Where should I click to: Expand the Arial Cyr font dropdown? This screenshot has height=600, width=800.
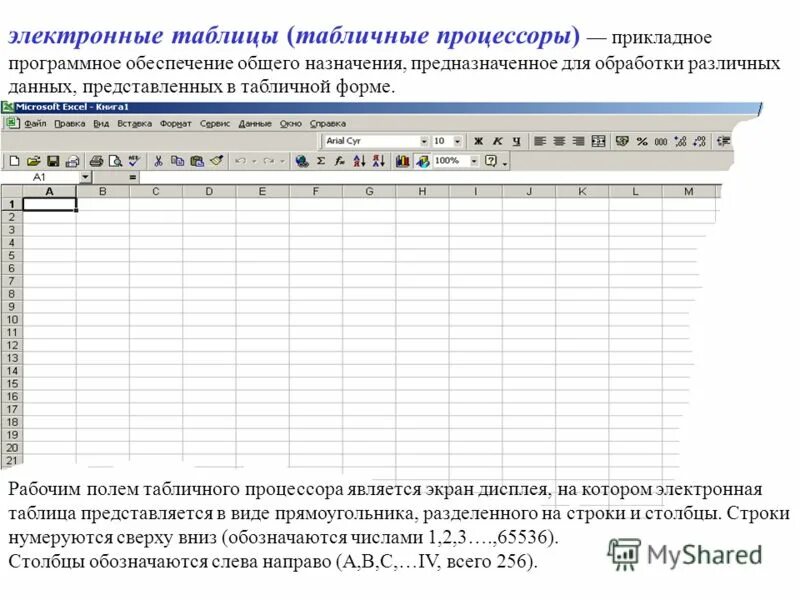423,141
